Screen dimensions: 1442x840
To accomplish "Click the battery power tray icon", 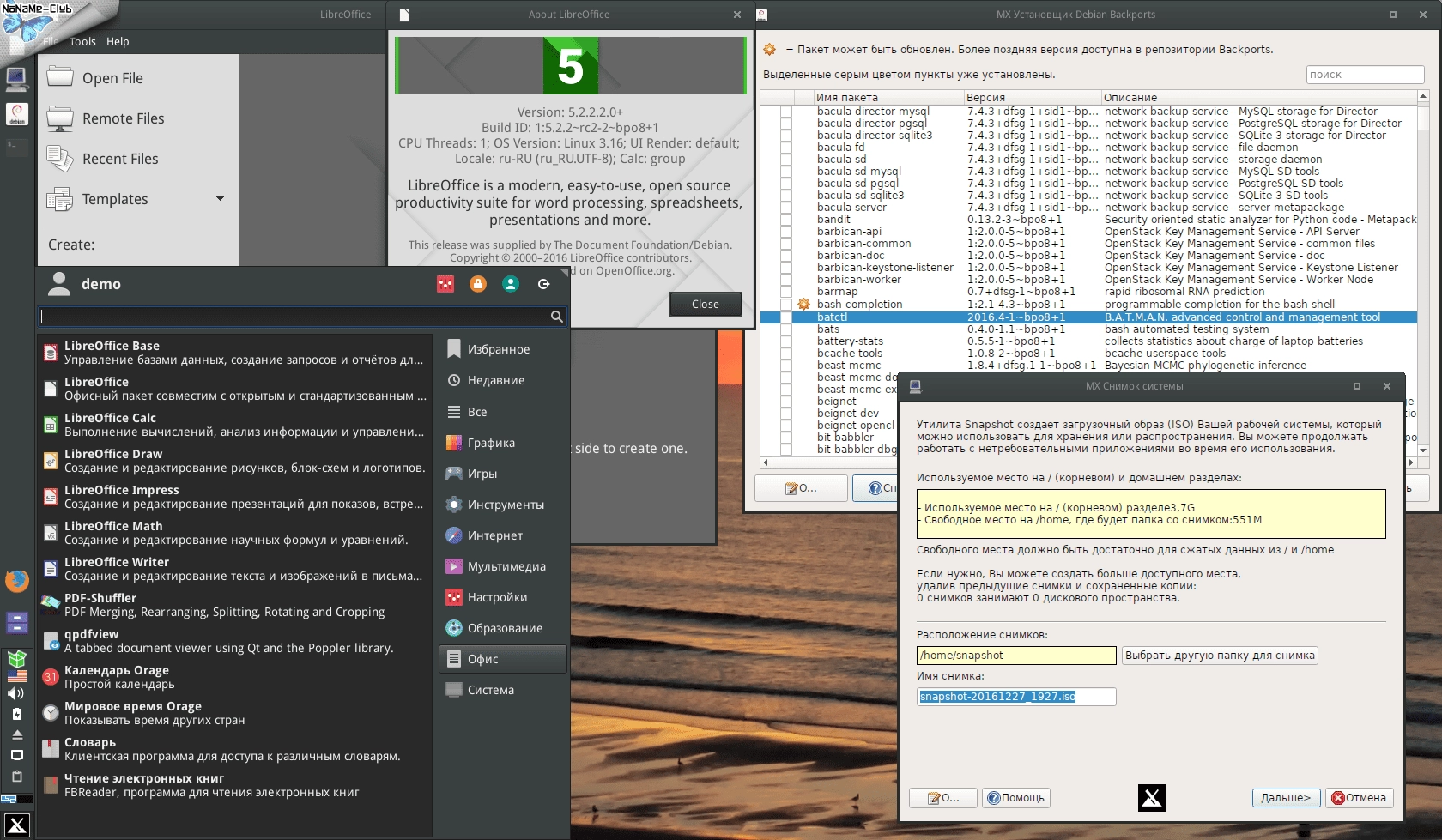I will click(16, 714).
